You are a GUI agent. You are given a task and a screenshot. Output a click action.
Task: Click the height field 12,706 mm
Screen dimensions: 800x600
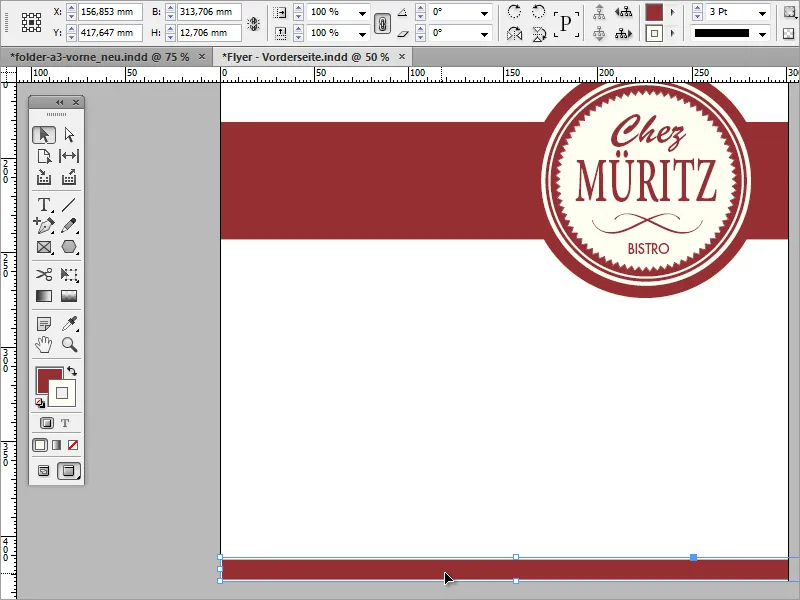tap(209, 33)
